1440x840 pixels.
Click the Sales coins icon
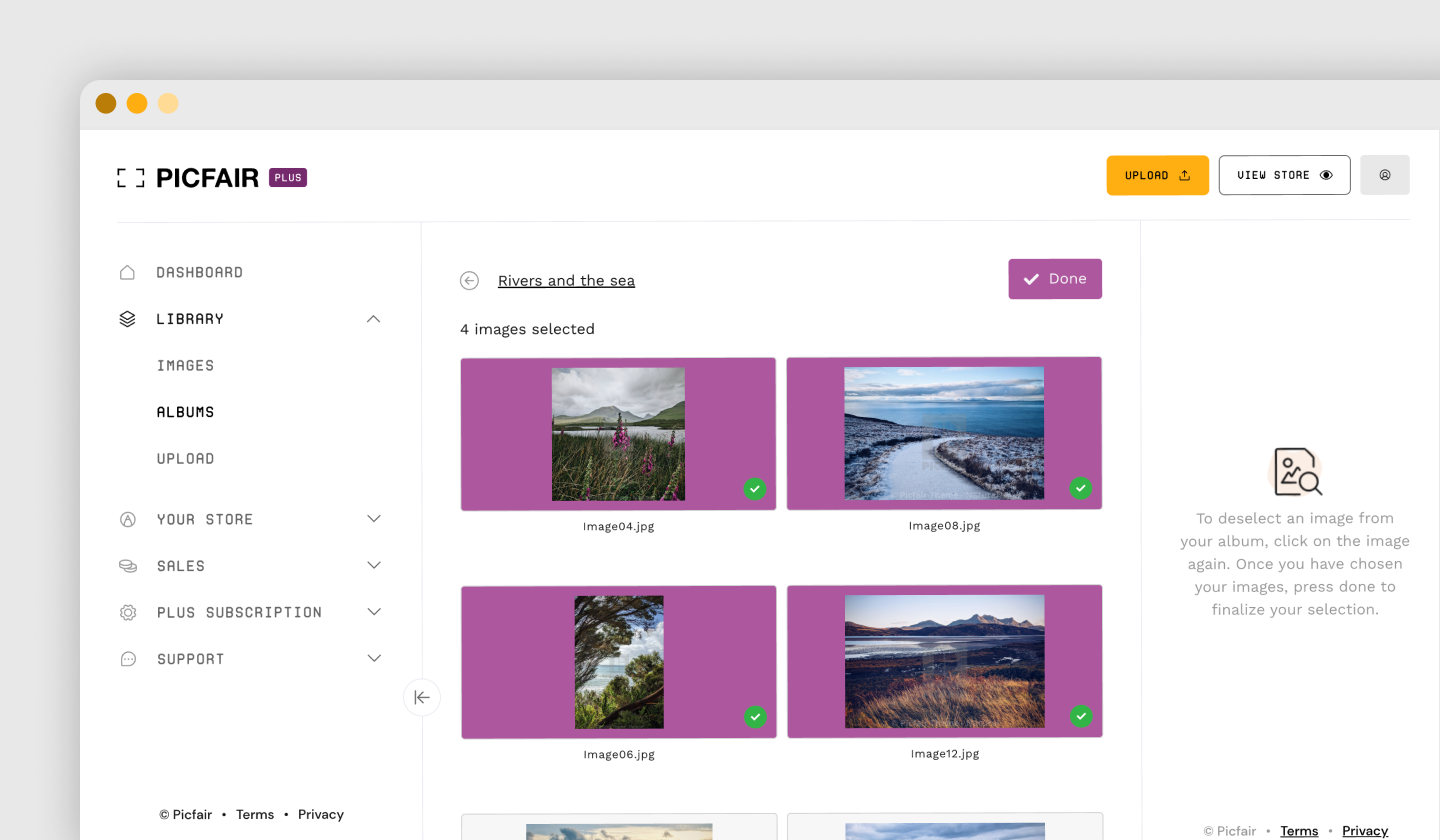coord(127,566)
